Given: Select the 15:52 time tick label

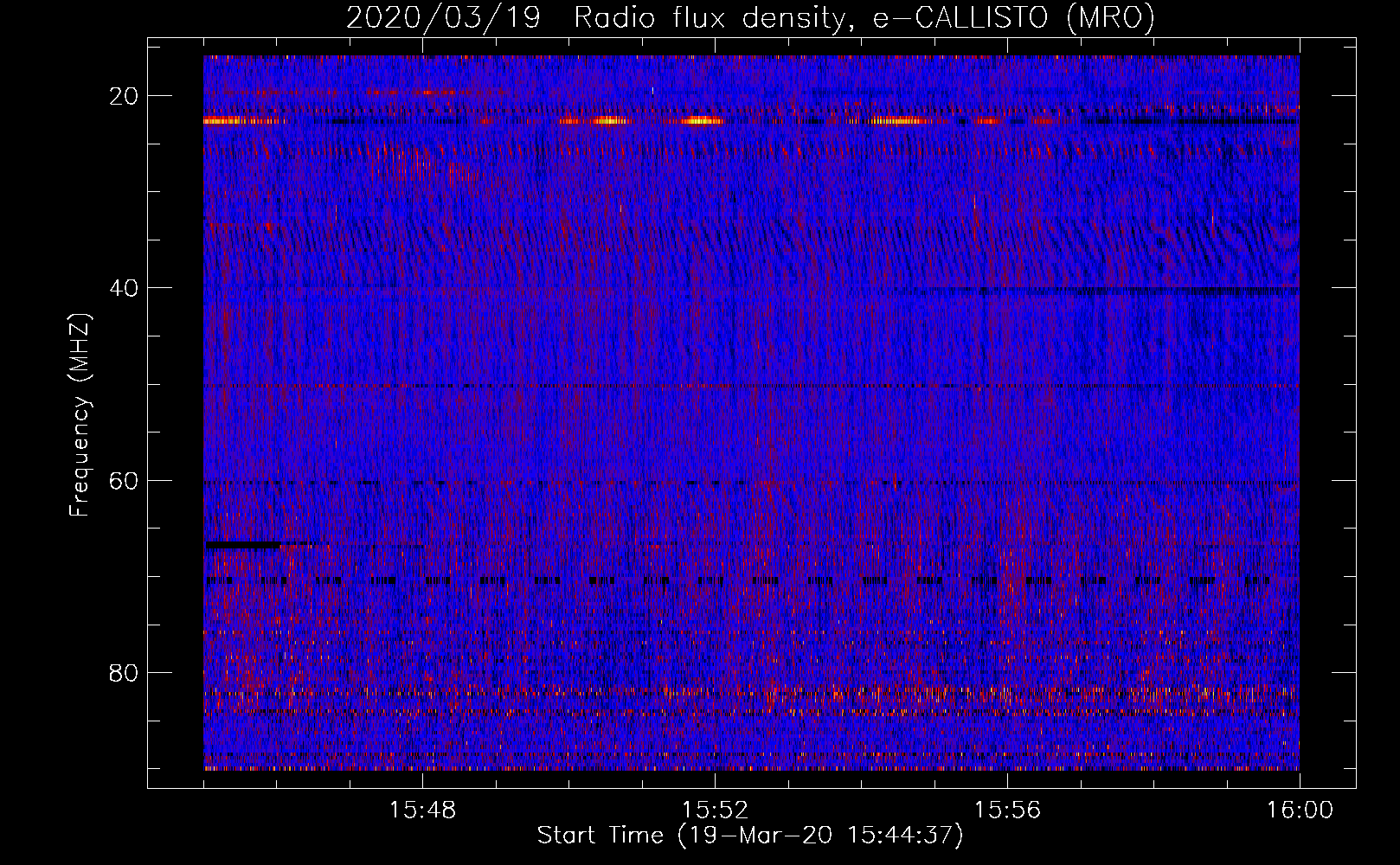Looking at the screenshot, I should tap(715, 811).
